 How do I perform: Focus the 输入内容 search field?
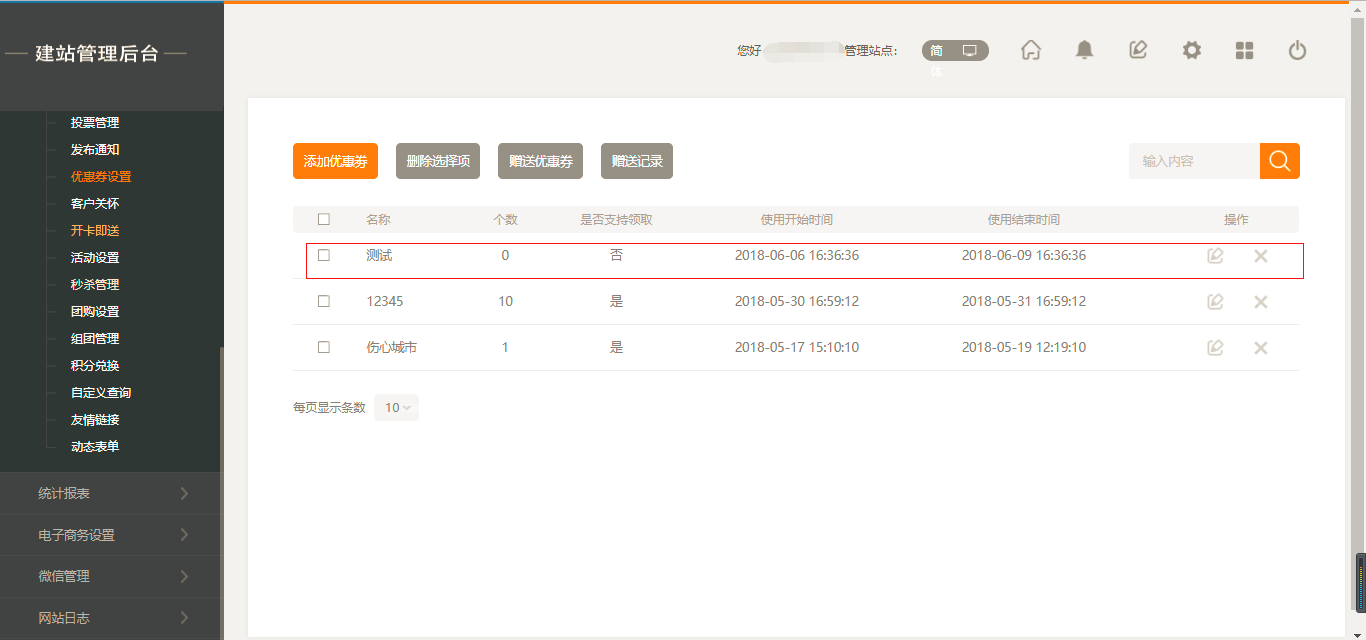(x=1194, y=161)
